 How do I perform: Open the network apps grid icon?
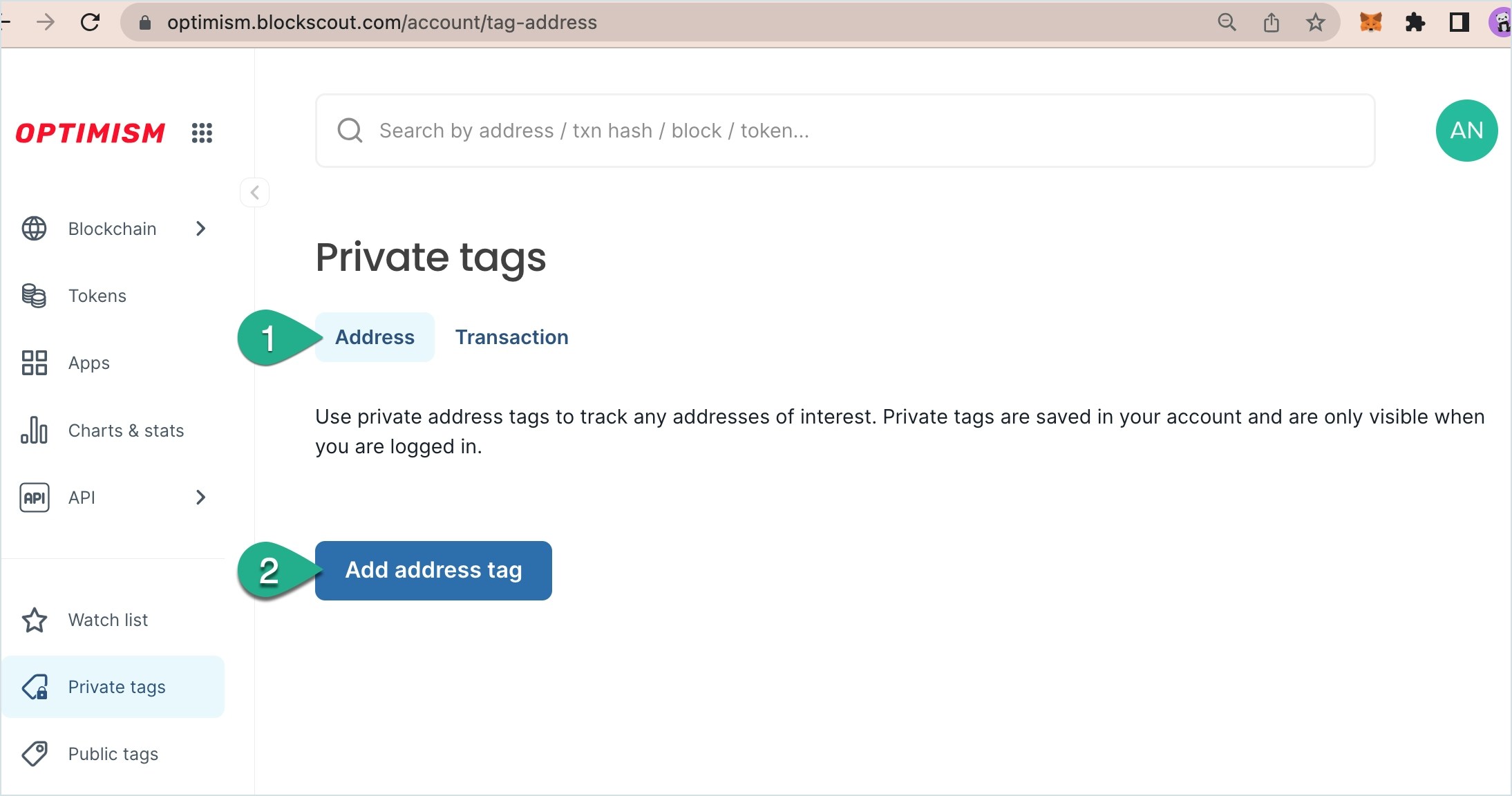(202, 132)
